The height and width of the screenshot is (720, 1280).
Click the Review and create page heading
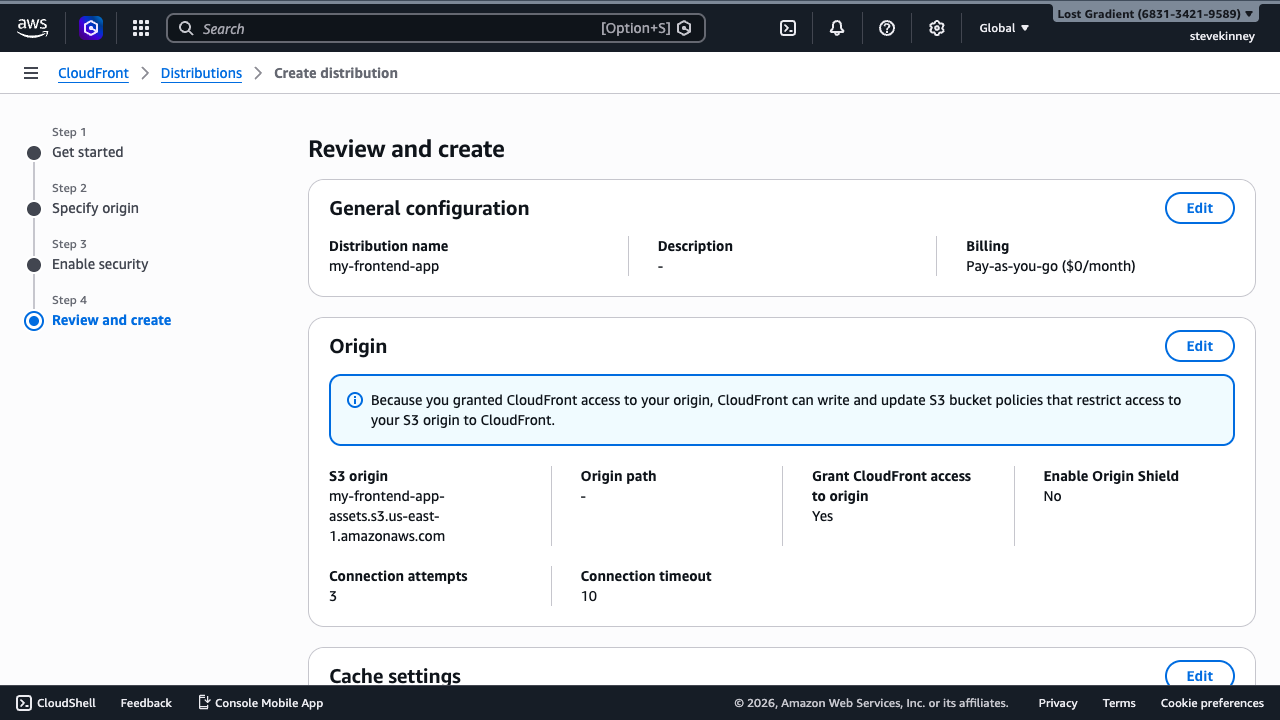[406, 149]
